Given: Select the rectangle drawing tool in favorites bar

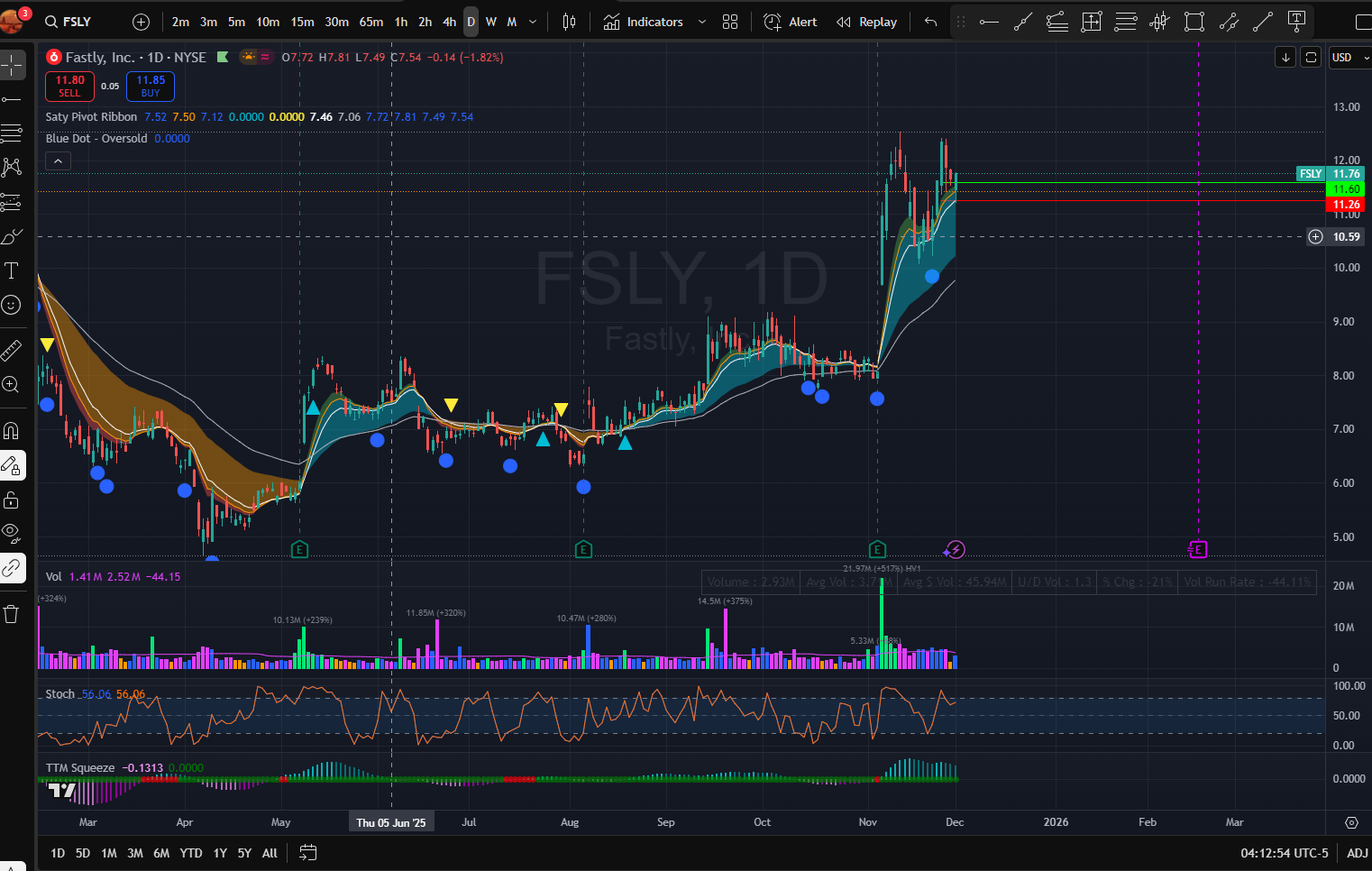Looking at the screenshot, I should [x=1194, y=22].
